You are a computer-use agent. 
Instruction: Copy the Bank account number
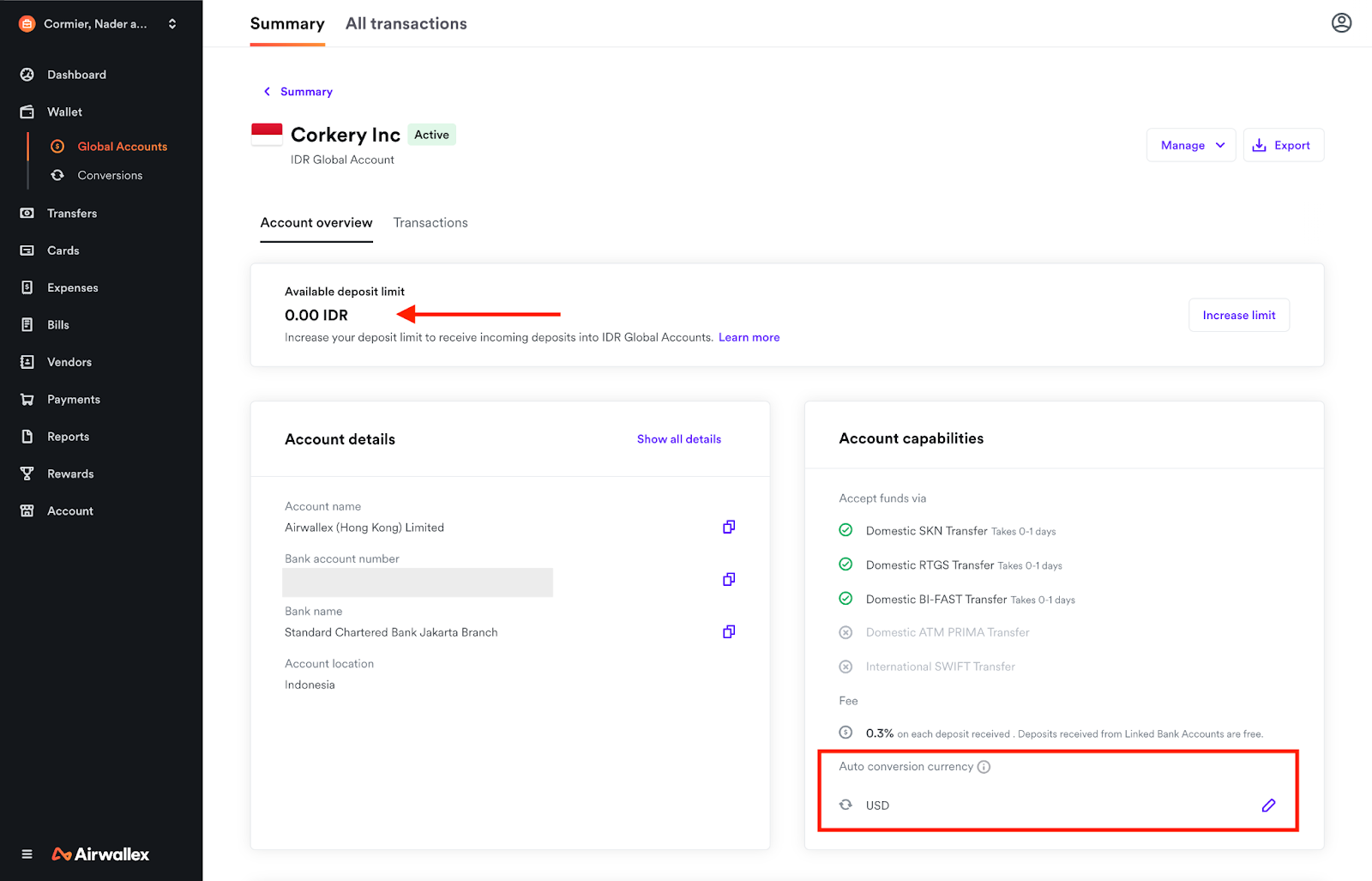(729, 579)
